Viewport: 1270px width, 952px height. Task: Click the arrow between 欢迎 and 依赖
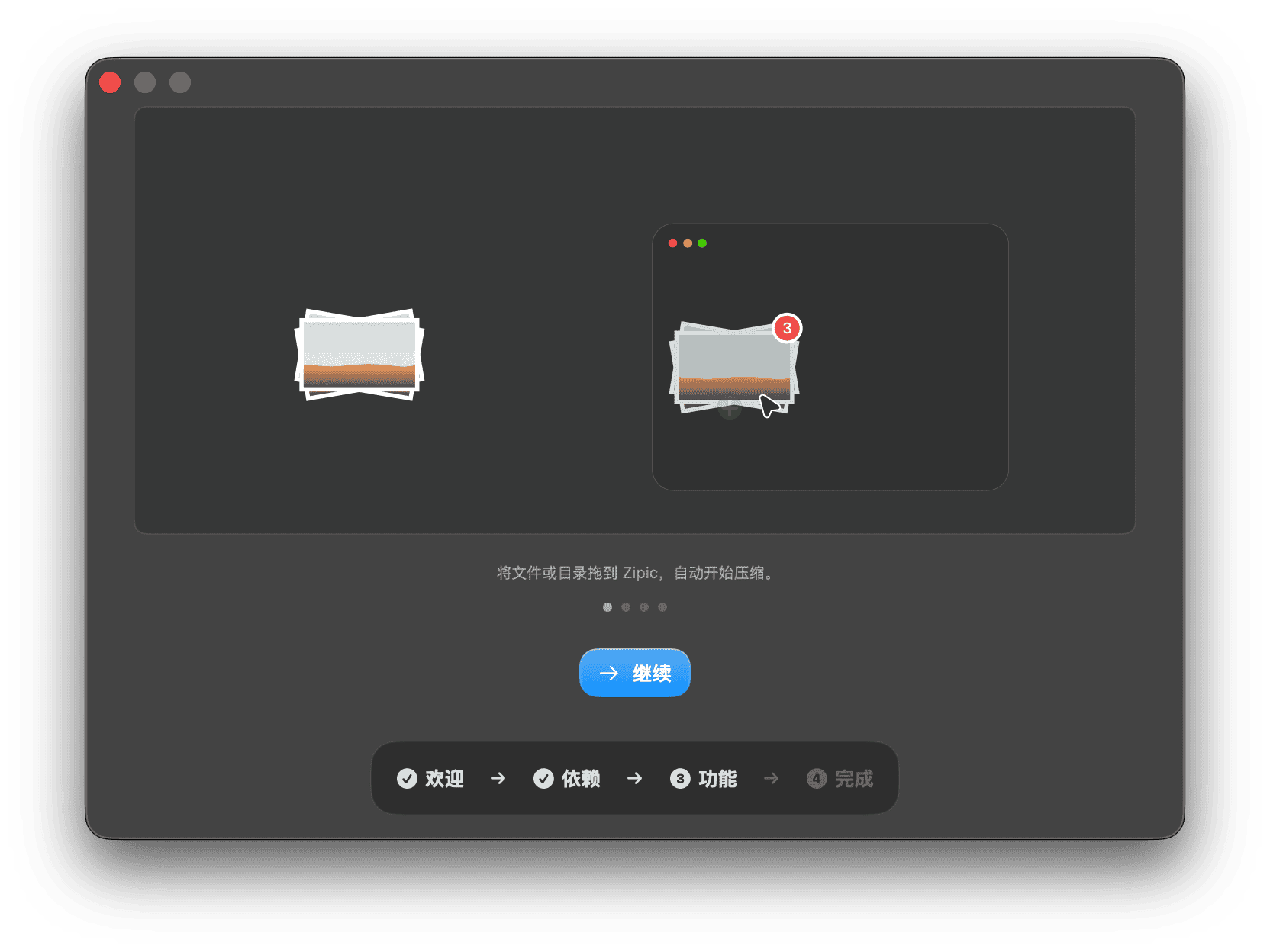tap(498, 779)
